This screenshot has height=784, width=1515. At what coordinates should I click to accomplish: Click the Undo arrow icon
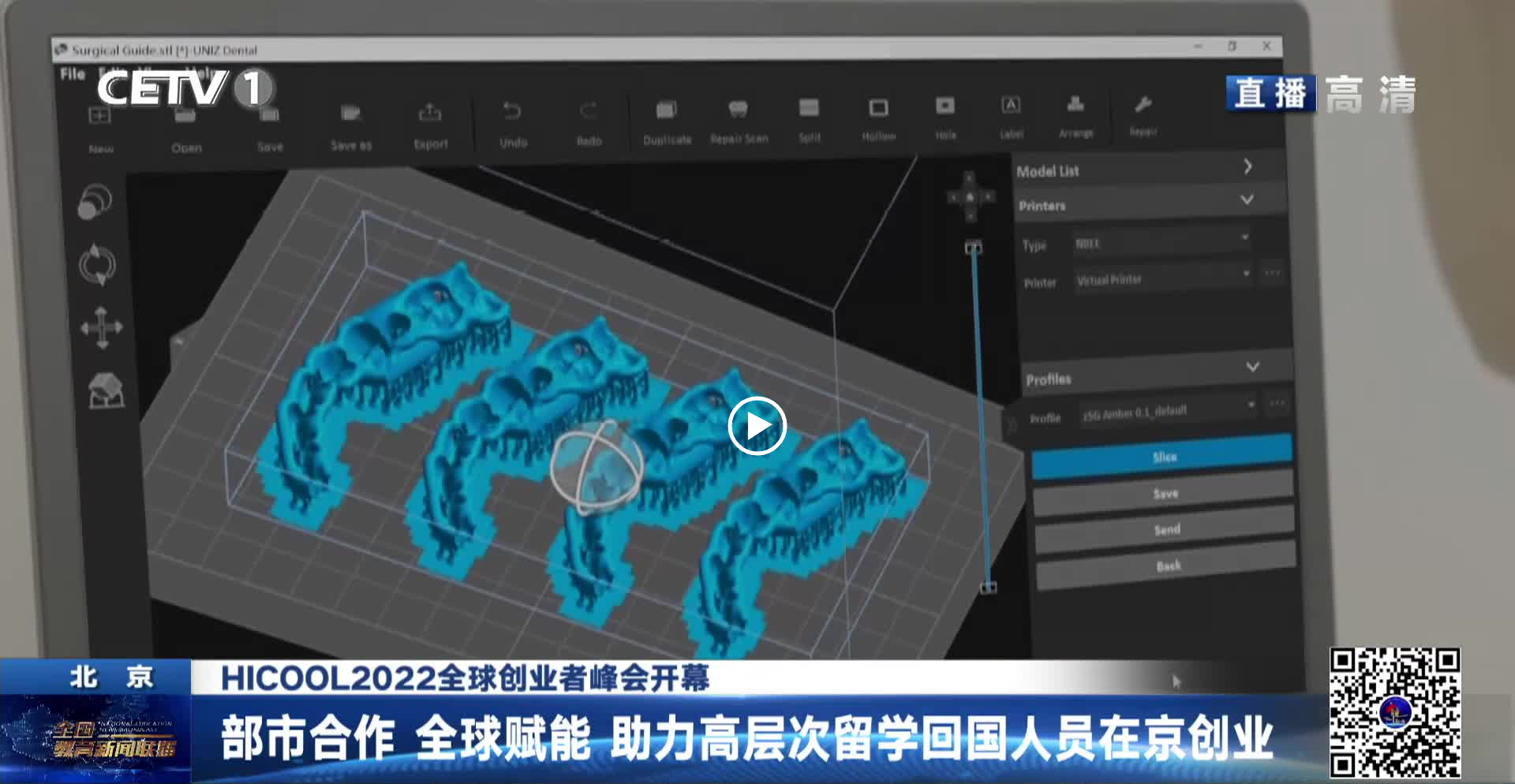[x=512, y=111]
